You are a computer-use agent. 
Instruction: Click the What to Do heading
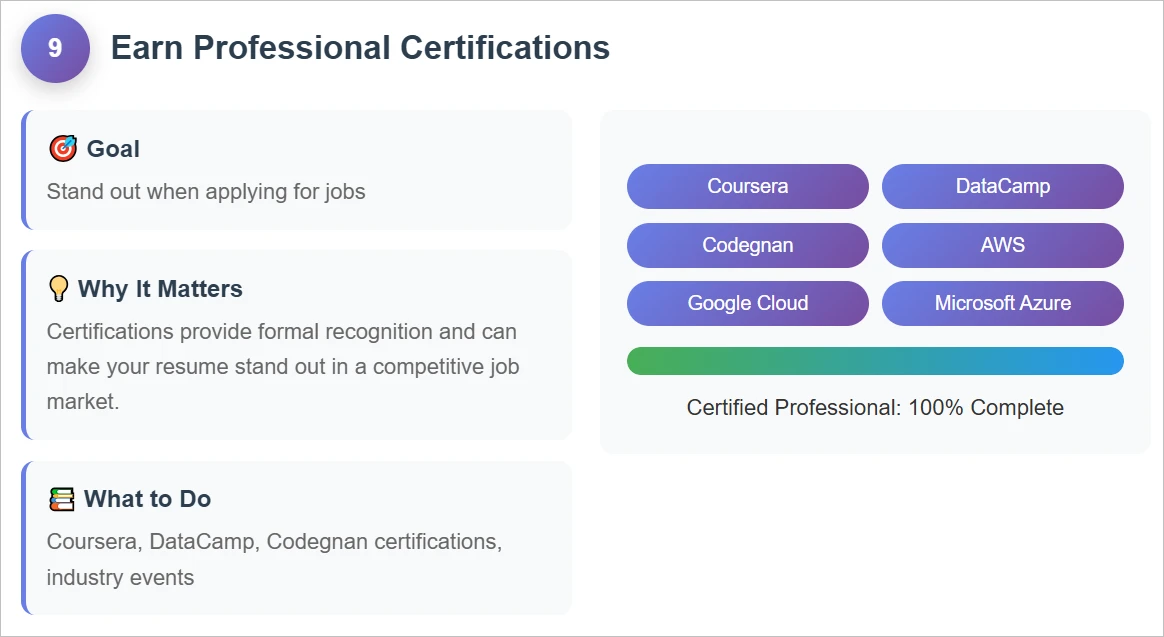(148, 499)
